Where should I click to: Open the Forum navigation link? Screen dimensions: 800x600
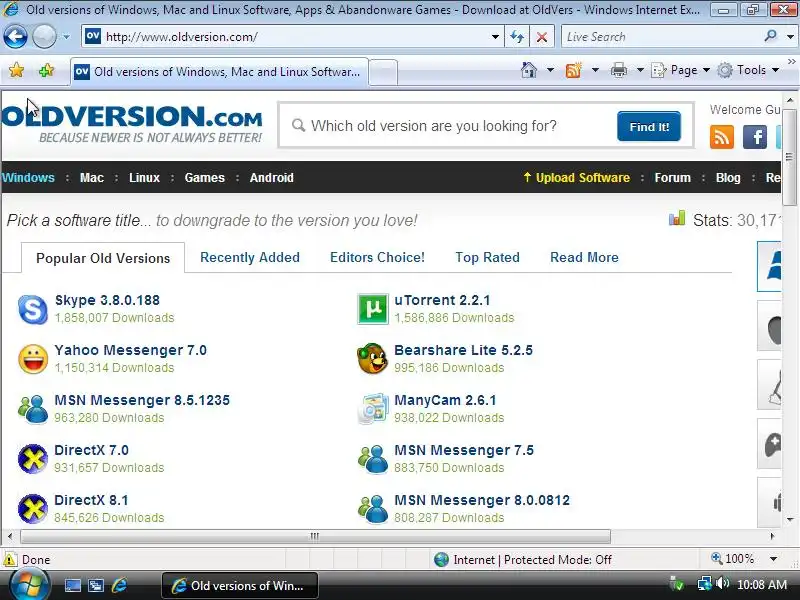coord(672,178)
